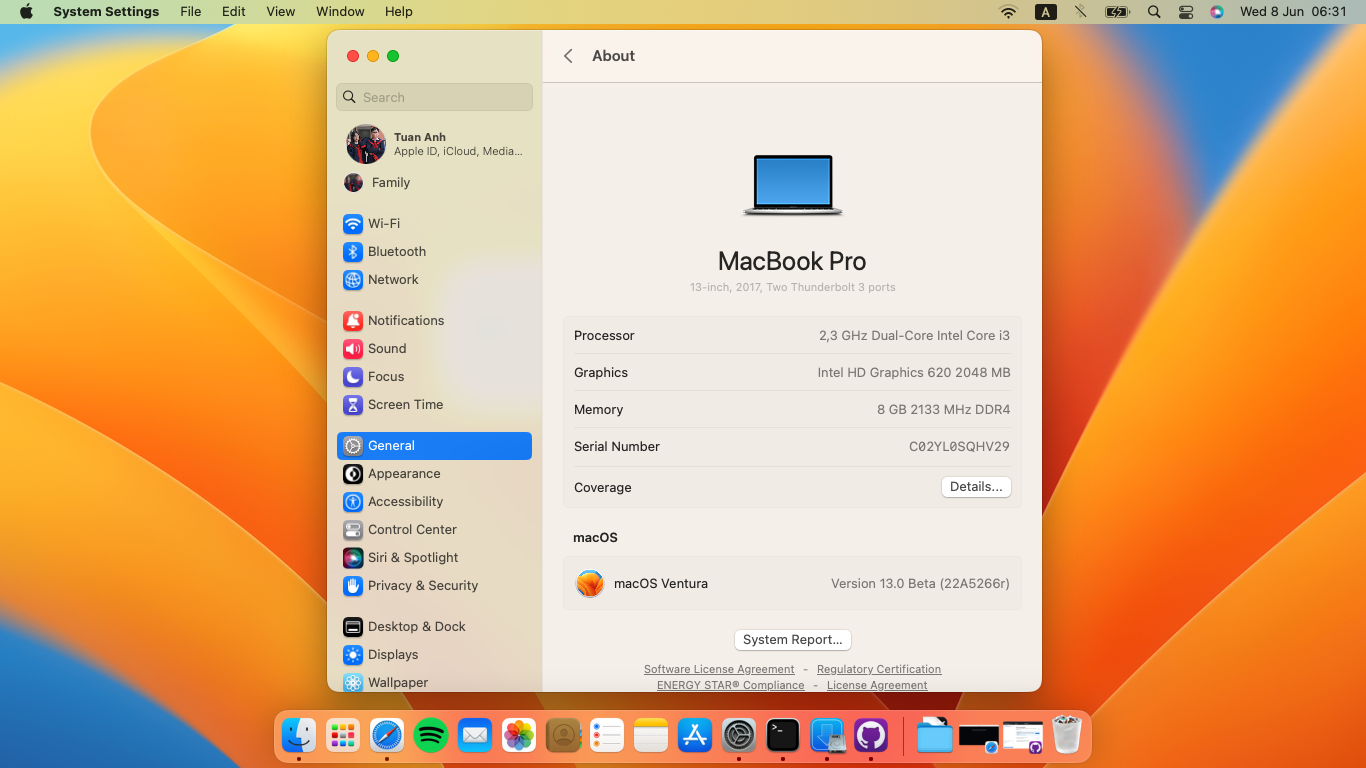Open Privacy & Security settings
The image size is (1366, 768).
(434, 586)
